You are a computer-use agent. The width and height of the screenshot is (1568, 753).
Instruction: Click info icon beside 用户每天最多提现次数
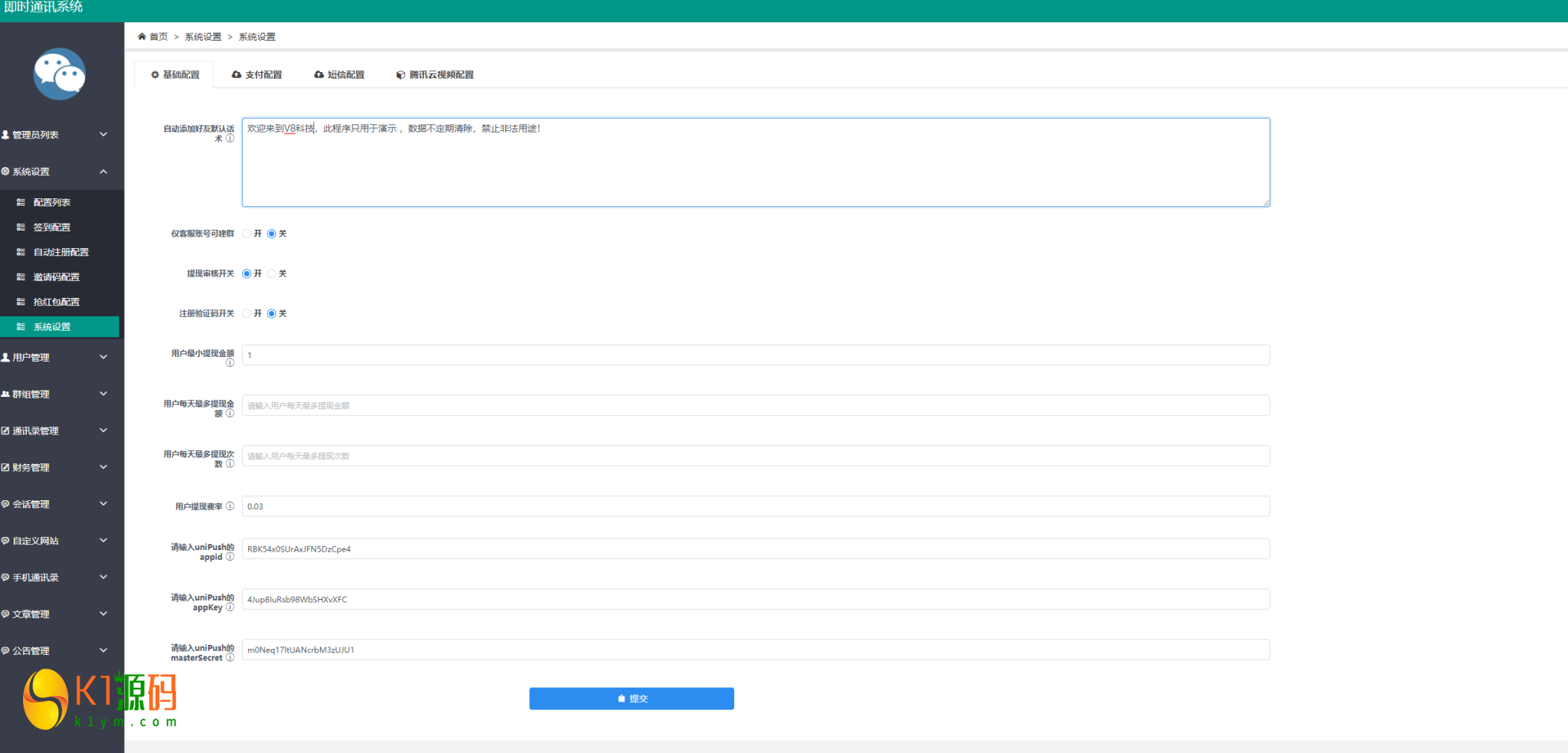[x=230, y=464]
